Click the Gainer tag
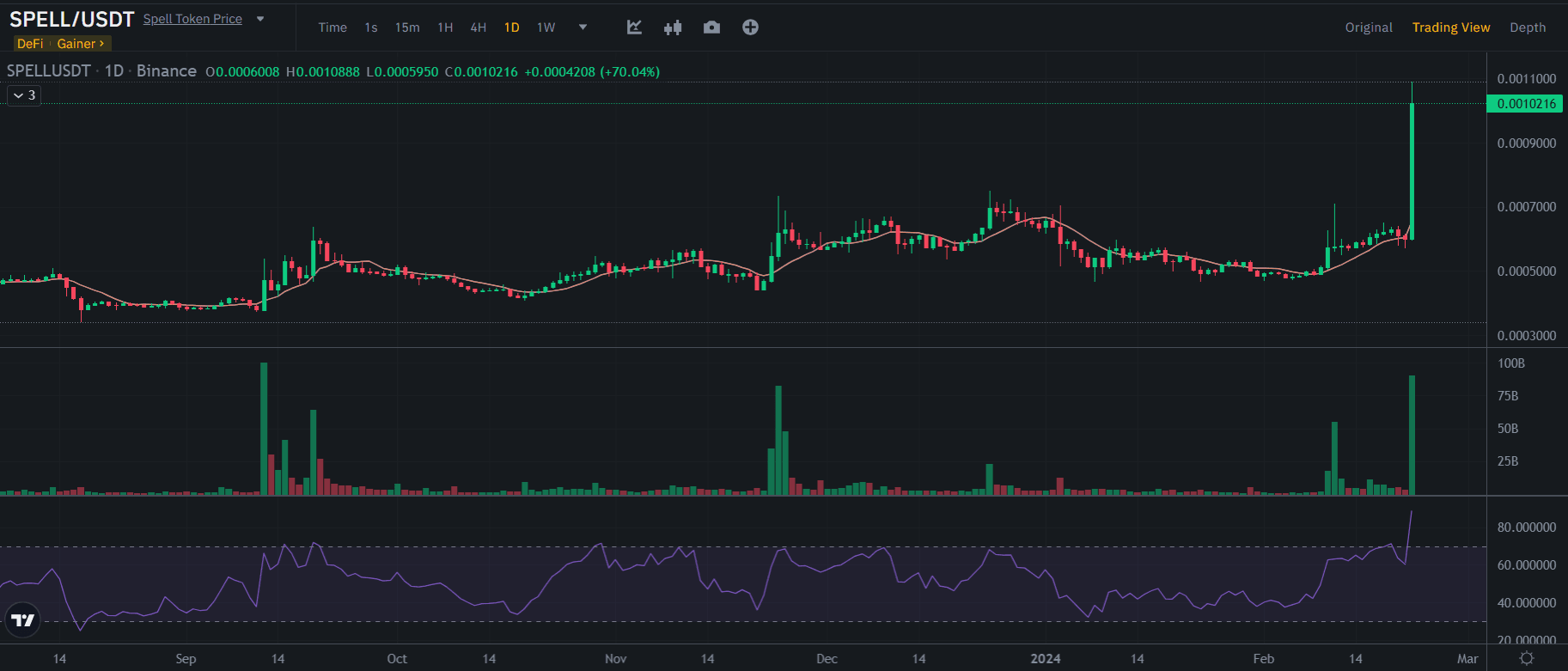The image size is (1568, 671). (x=80, y=44)
